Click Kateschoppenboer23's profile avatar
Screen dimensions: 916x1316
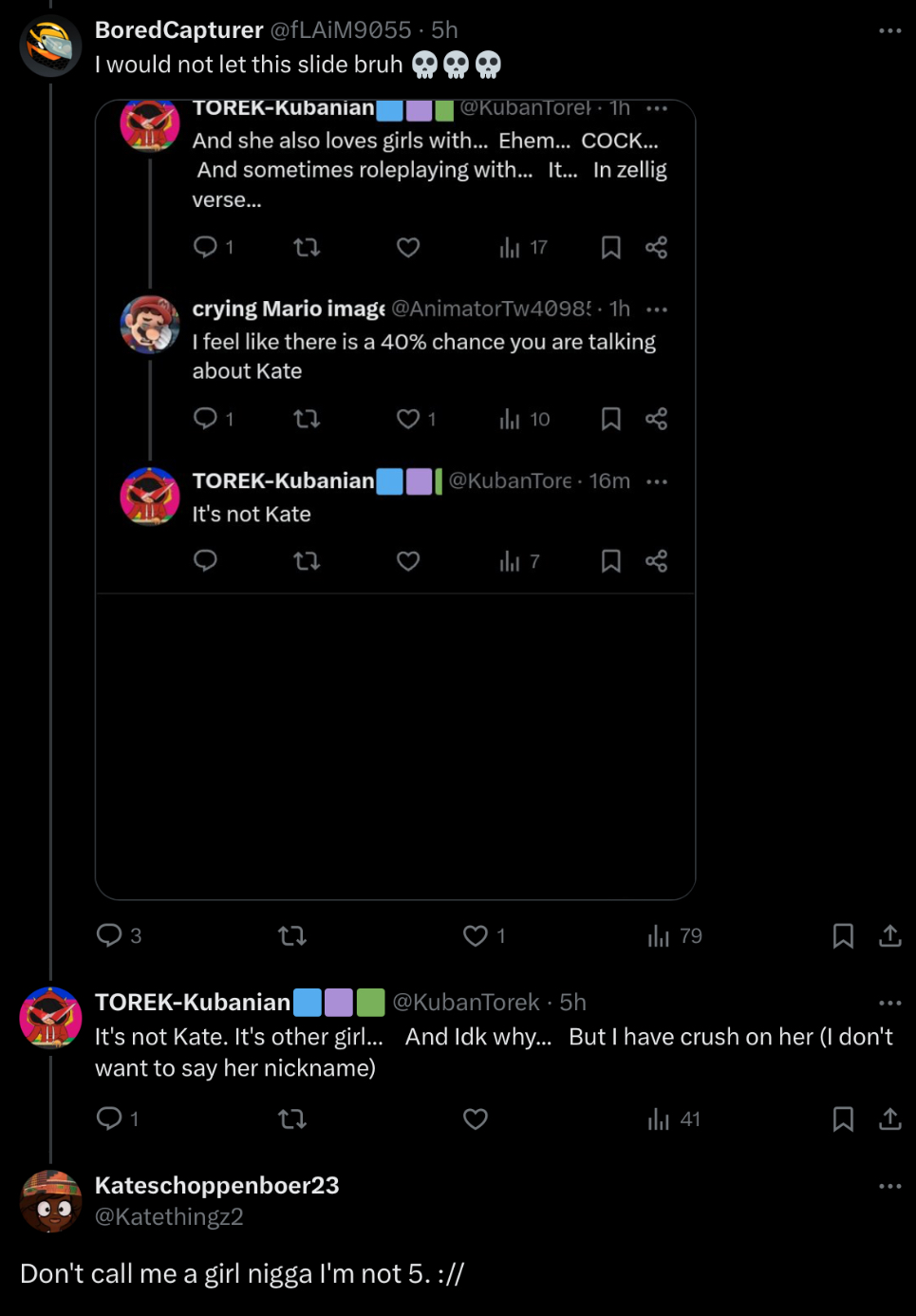coord(50,1201)
